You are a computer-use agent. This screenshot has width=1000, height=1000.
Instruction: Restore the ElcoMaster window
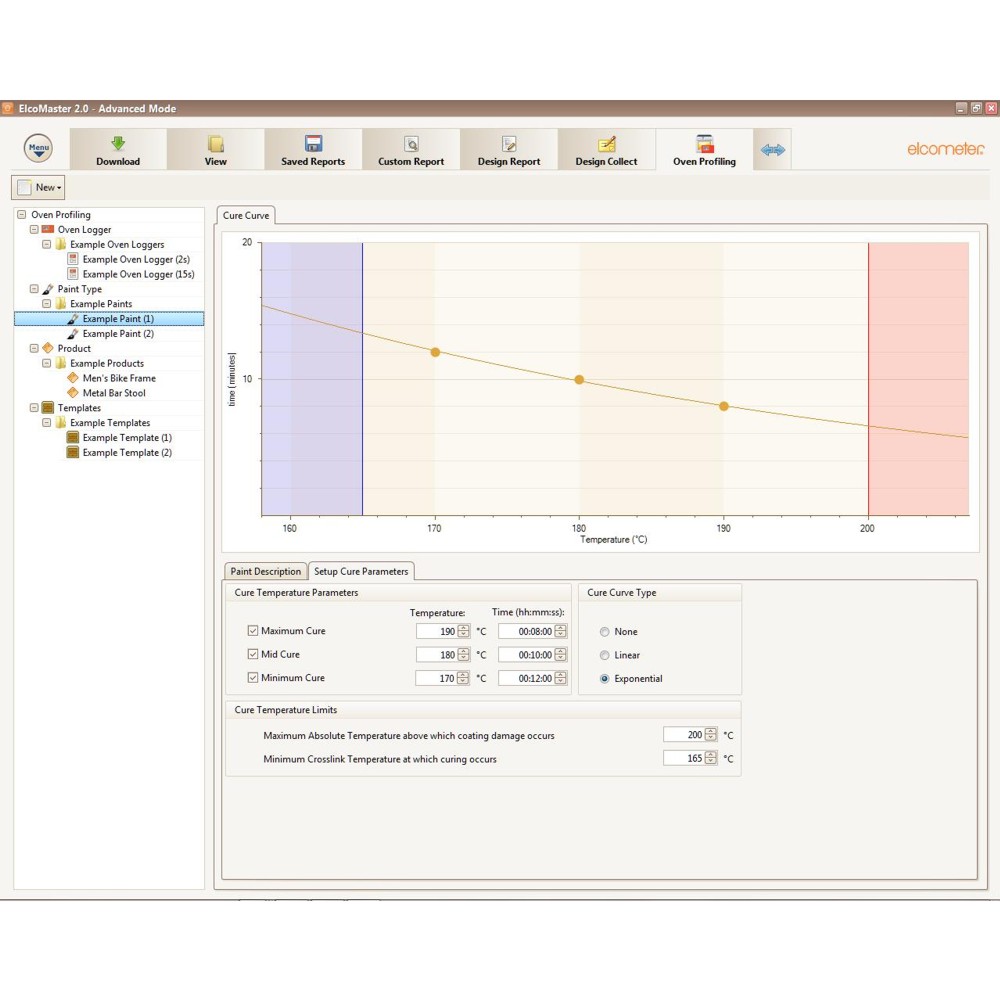tap(976, 108)
